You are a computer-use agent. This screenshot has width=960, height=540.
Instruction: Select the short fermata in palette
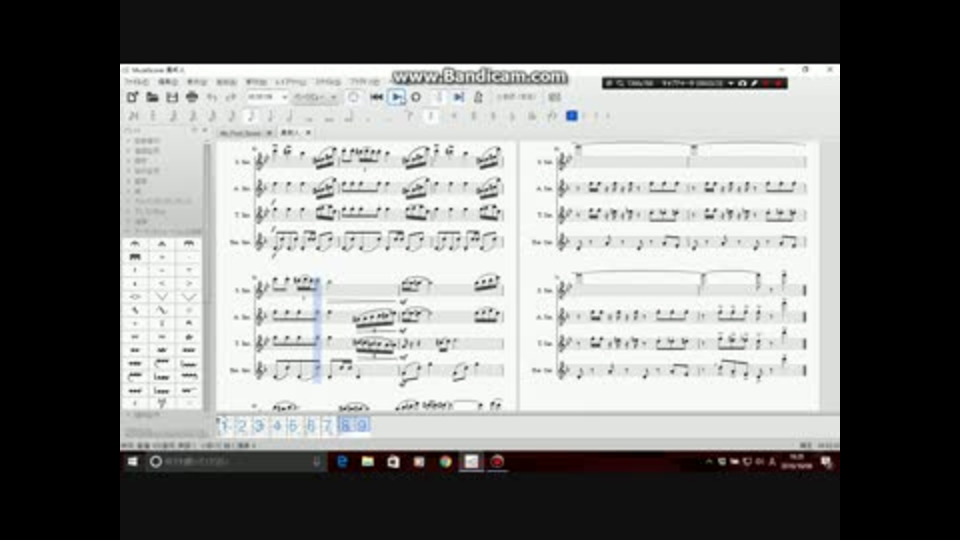[x=162, y=244]
